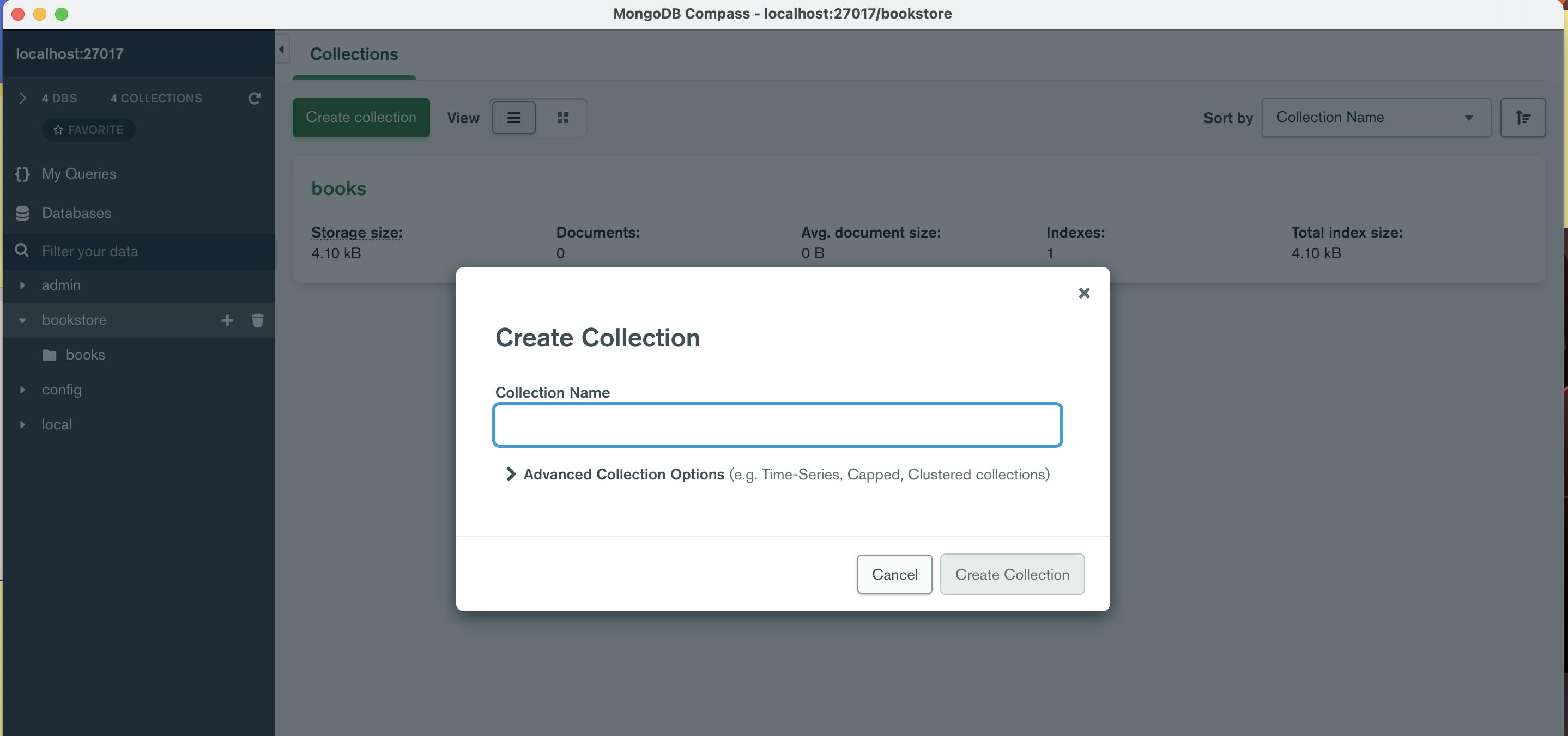This screenshot has height=736, width=1568.
Task: Refresh databases with the reload icon
Action: pos(255,99)
